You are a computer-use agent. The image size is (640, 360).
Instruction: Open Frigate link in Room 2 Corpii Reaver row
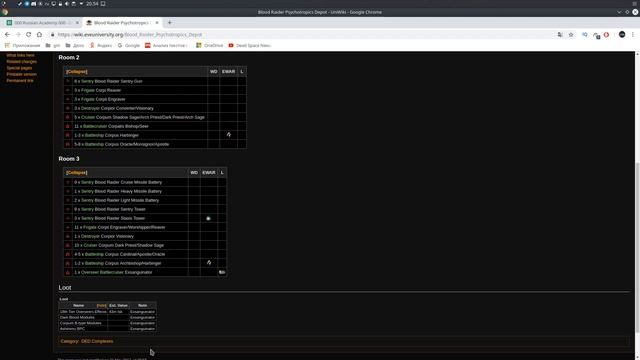(88, 90)
